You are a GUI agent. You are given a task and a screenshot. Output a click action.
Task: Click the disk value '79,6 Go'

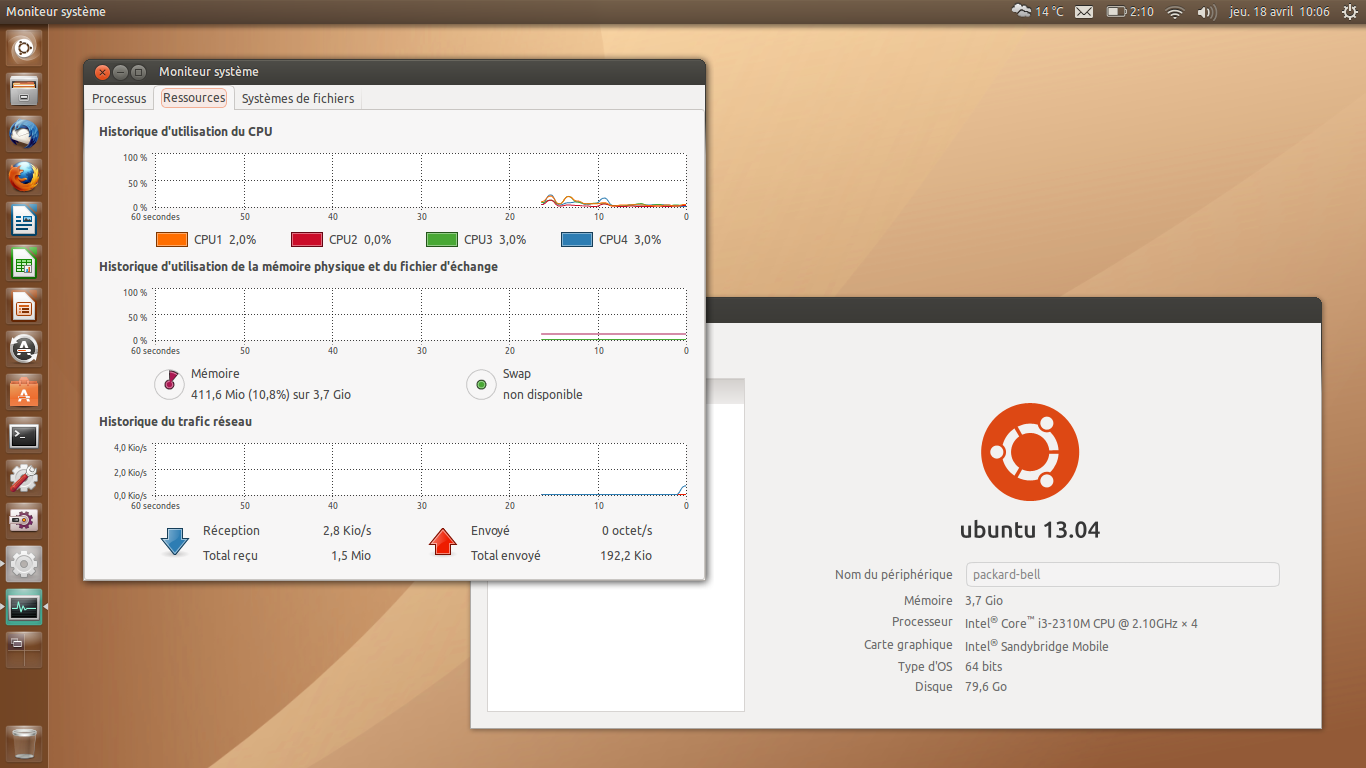[x=986, y=688]
